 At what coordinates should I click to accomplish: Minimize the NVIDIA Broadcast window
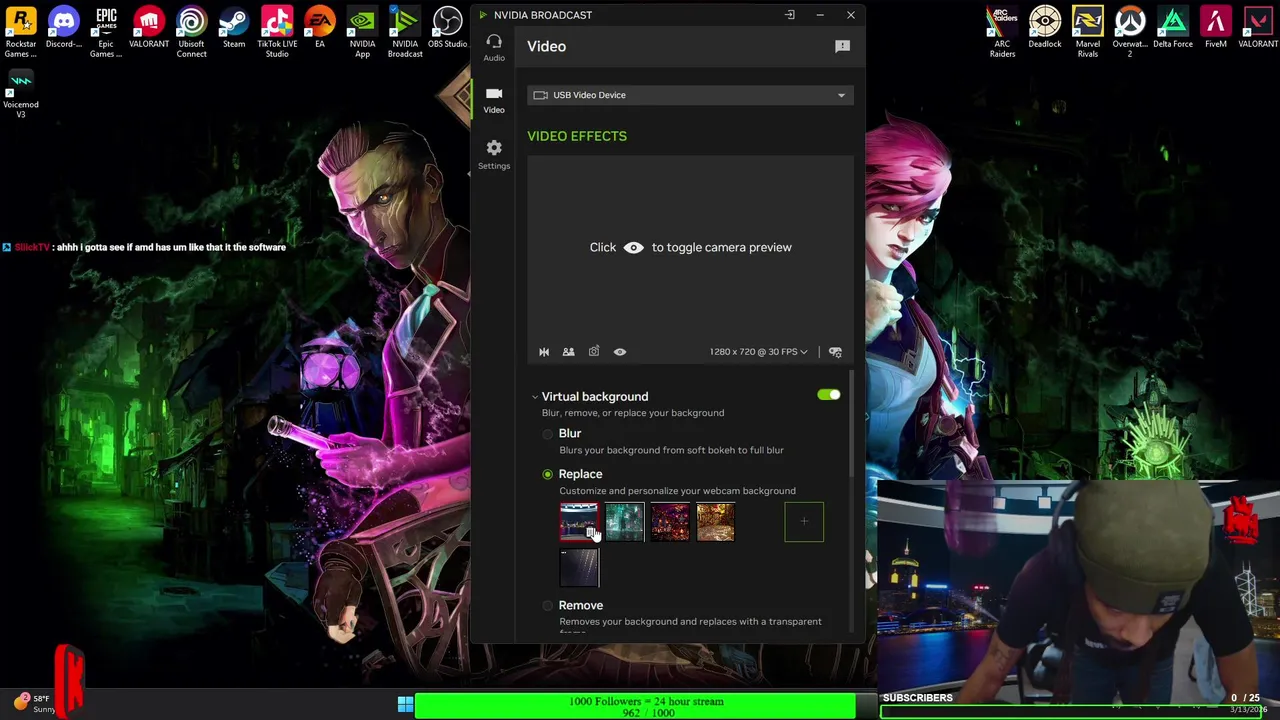[x=820, y=15]
